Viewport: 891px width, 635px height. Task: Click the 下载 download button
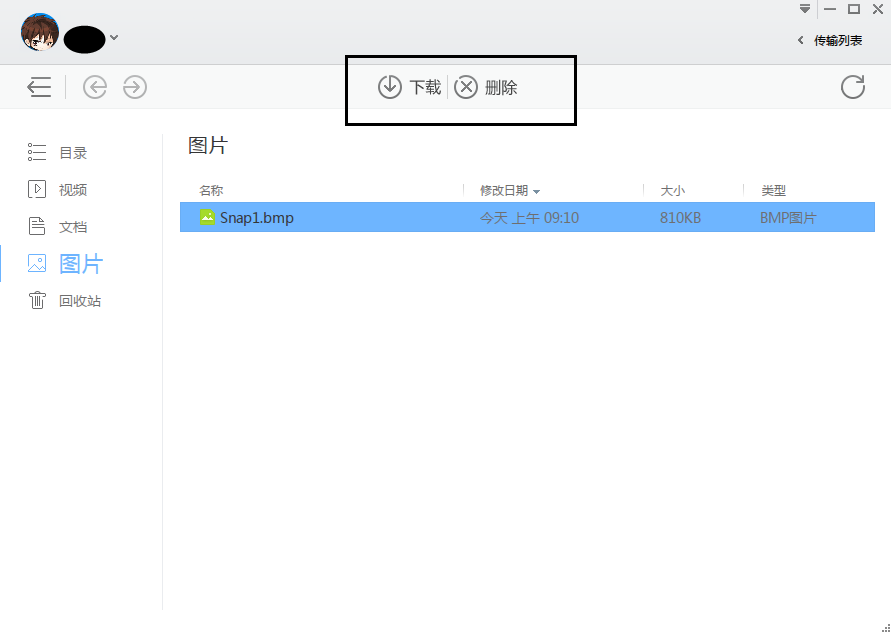410,87
